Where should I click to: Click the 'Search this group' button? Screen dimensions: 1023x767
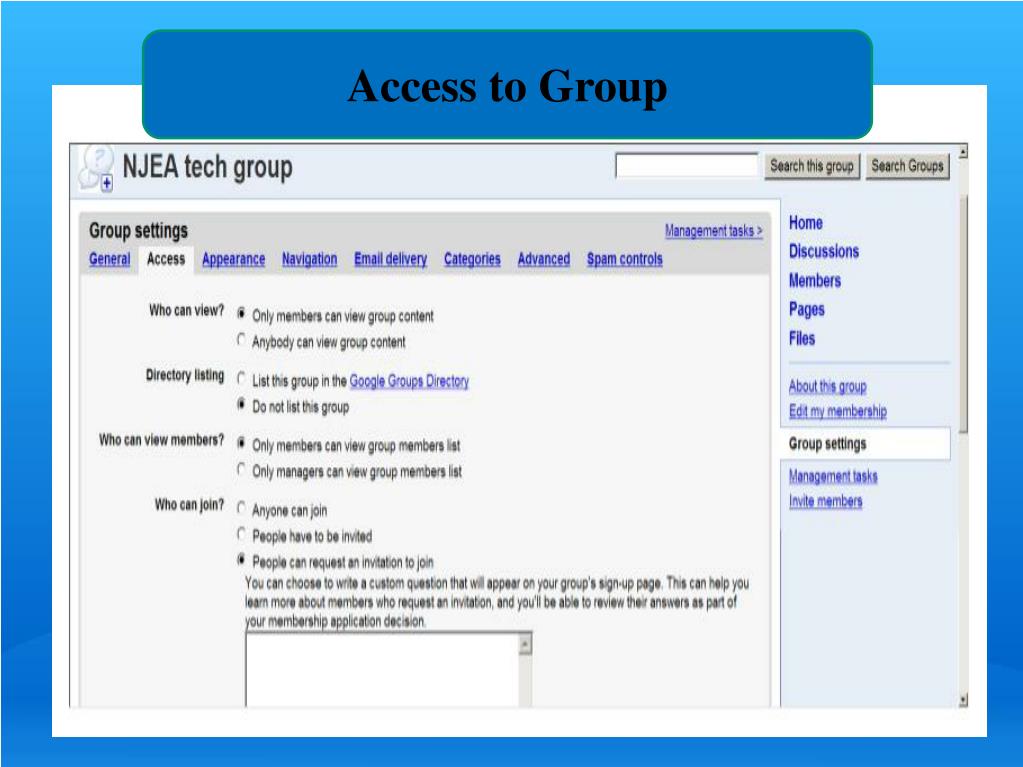point(812,166)
